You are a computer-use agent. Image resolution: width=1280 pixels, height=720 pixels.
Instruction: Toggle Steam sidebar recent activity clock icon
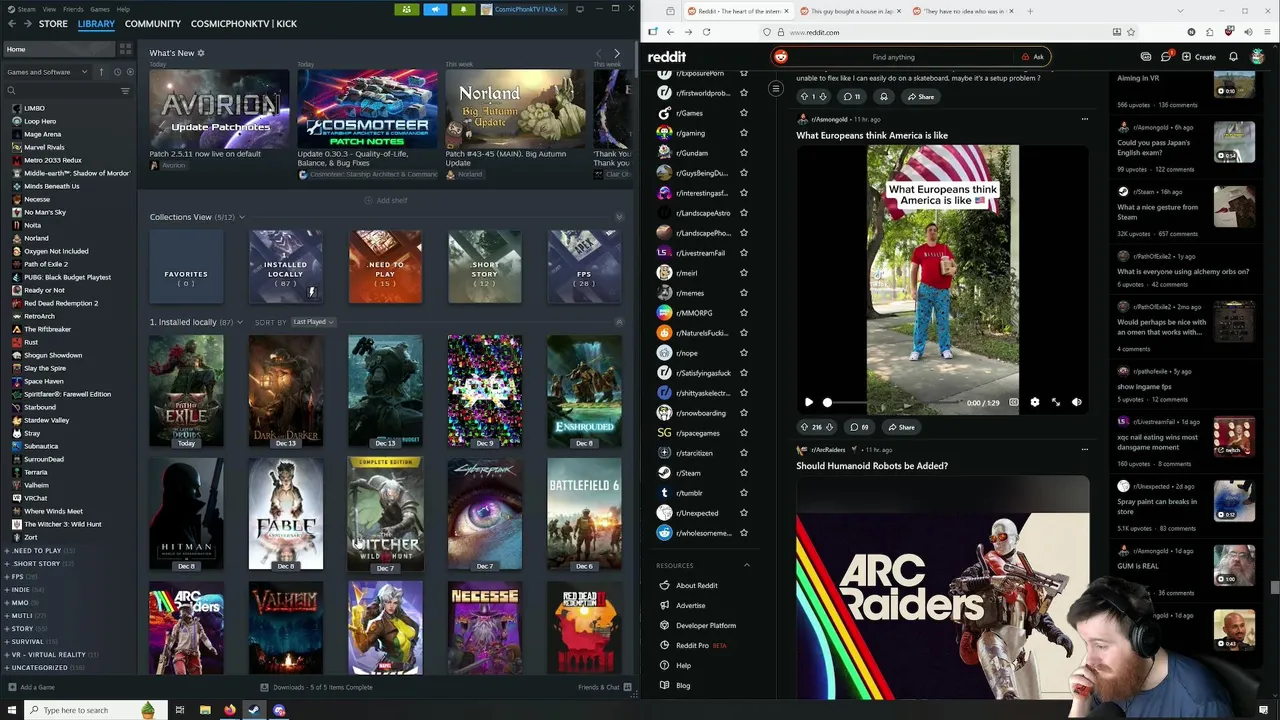(117, 72)
